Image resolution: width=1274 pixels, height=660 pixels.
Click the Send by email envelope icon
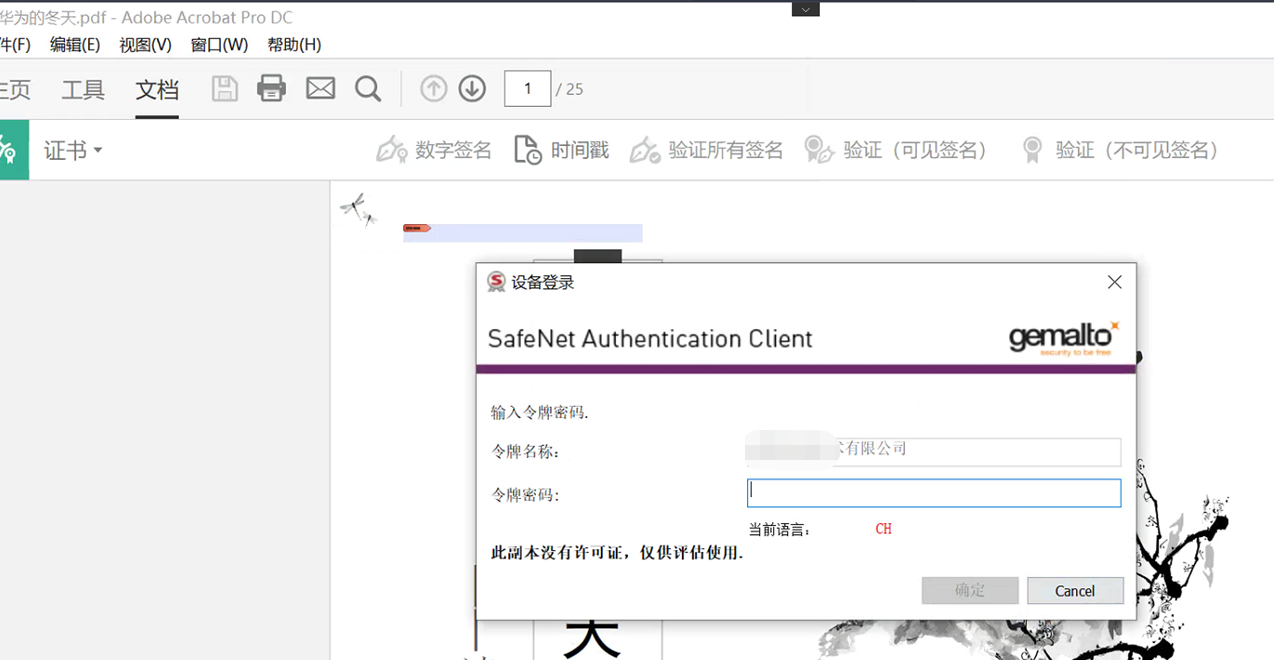pyautogui.click(x=320, y=88)
